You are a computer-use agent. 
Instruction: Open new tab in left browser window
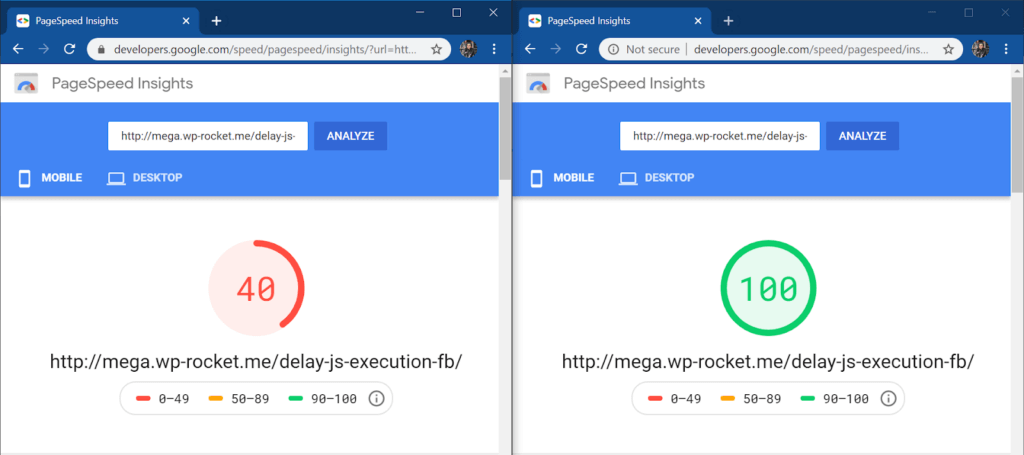click(x=217, y=21)
